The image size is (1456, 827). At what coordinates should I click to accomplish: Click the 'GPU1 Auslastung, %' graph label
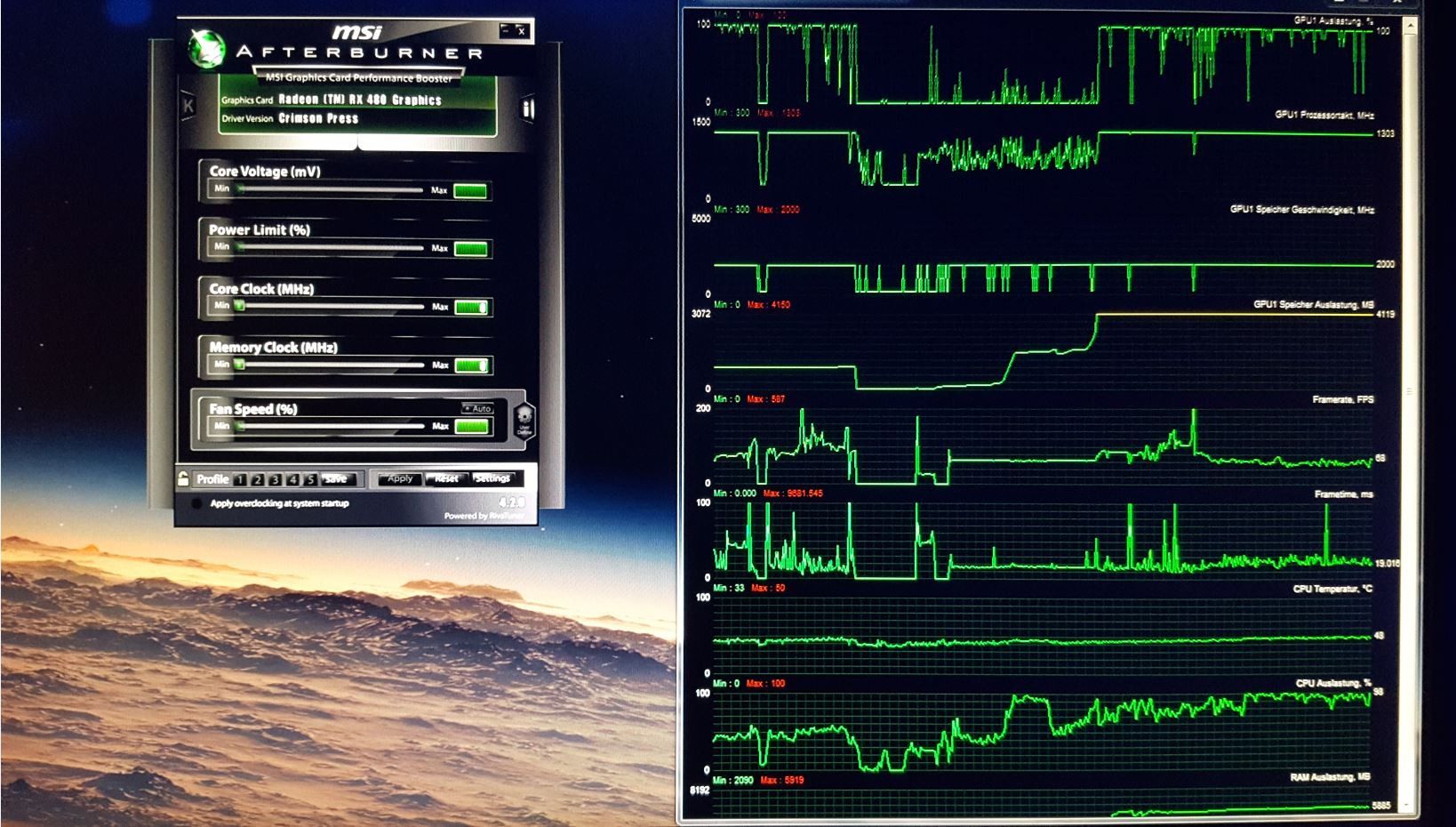pos(1334,20)
